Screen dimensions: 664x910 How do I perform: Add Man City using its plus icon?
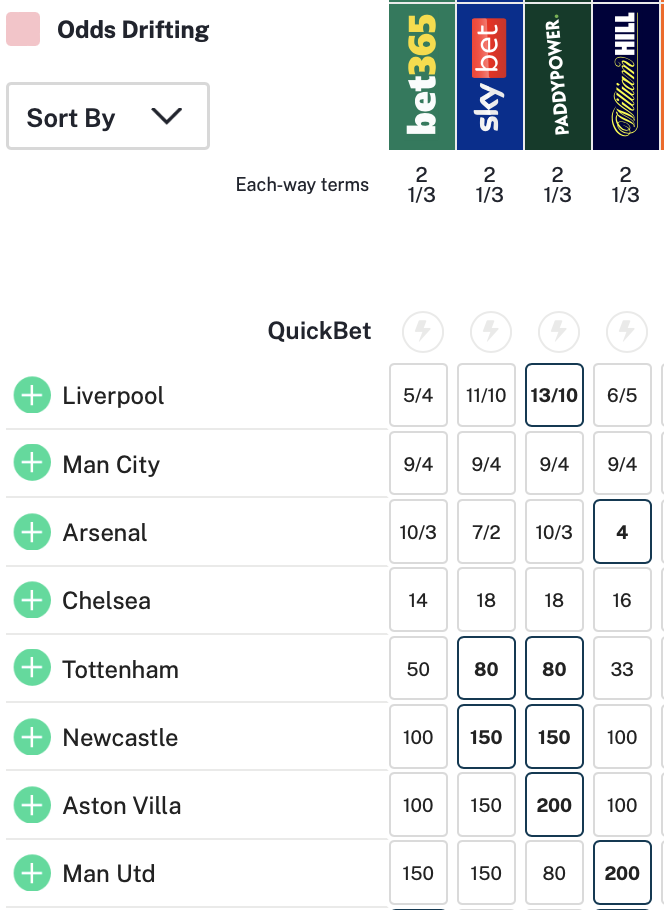point(32,464)
